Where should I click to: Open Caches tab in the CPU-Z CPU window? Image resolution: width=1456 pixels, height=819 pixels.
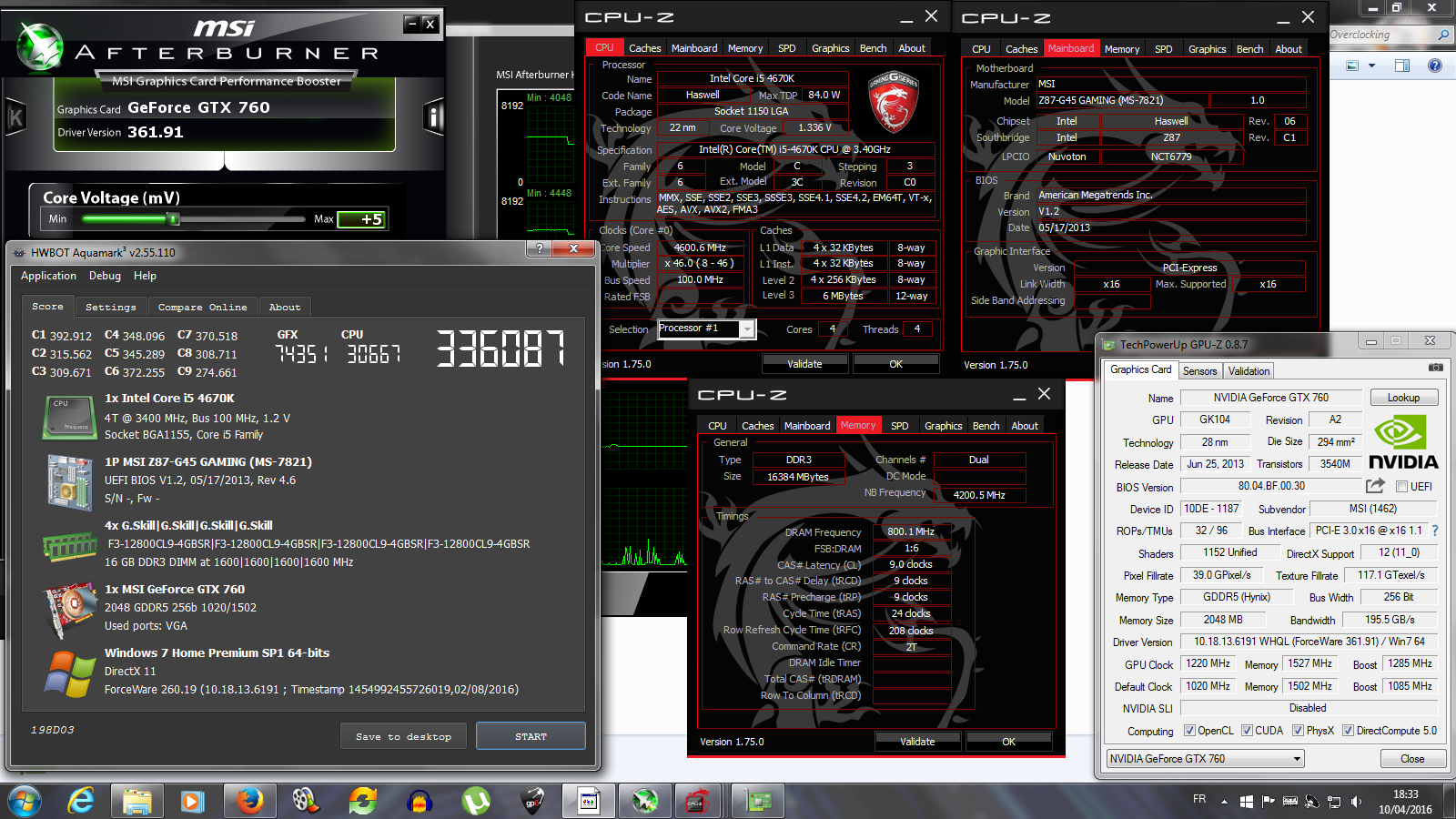pyautogui.click(x=644, y=48)
